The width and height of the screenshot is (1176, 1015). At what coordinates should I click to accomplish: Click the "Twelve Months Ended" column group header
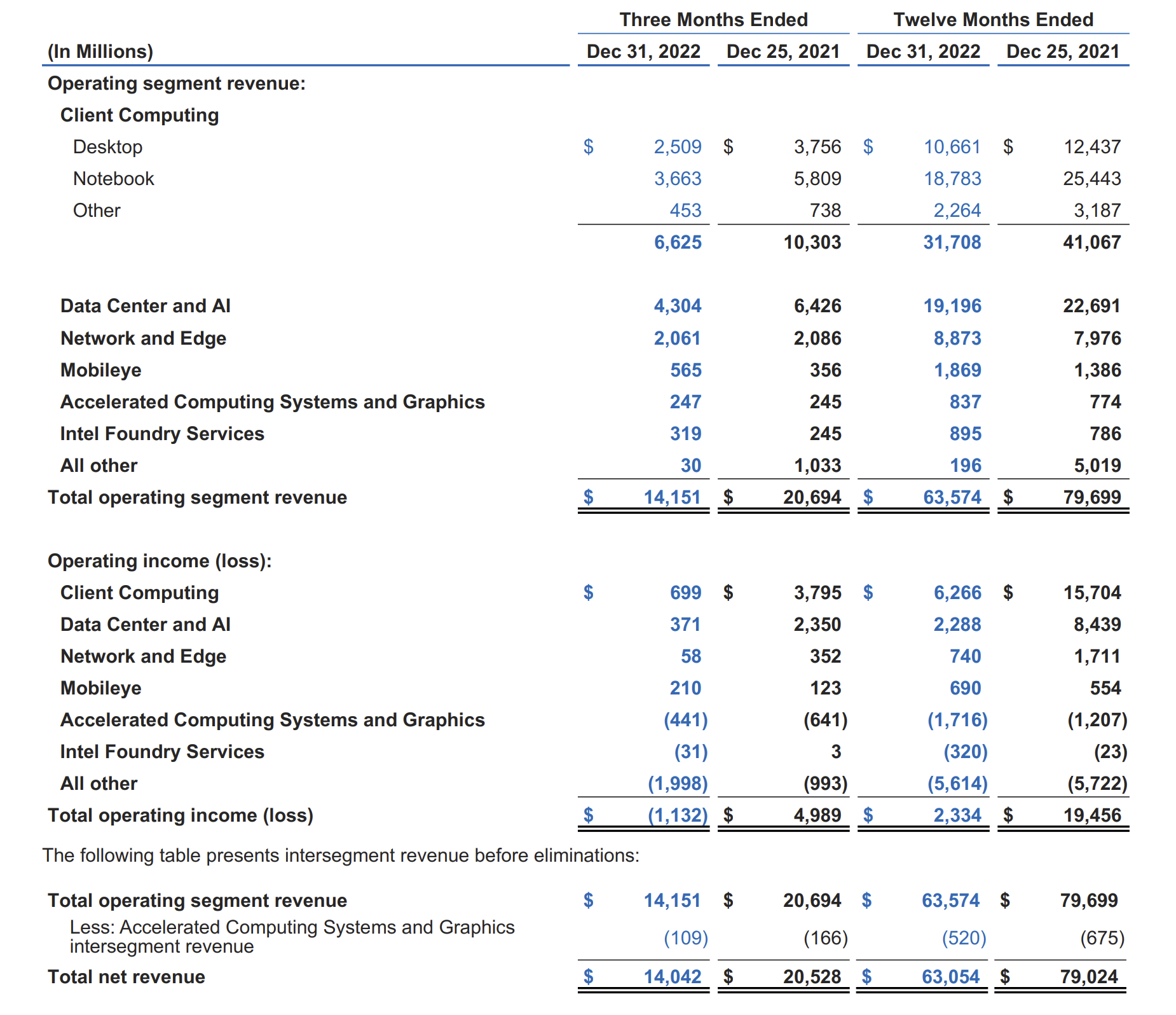994,20
